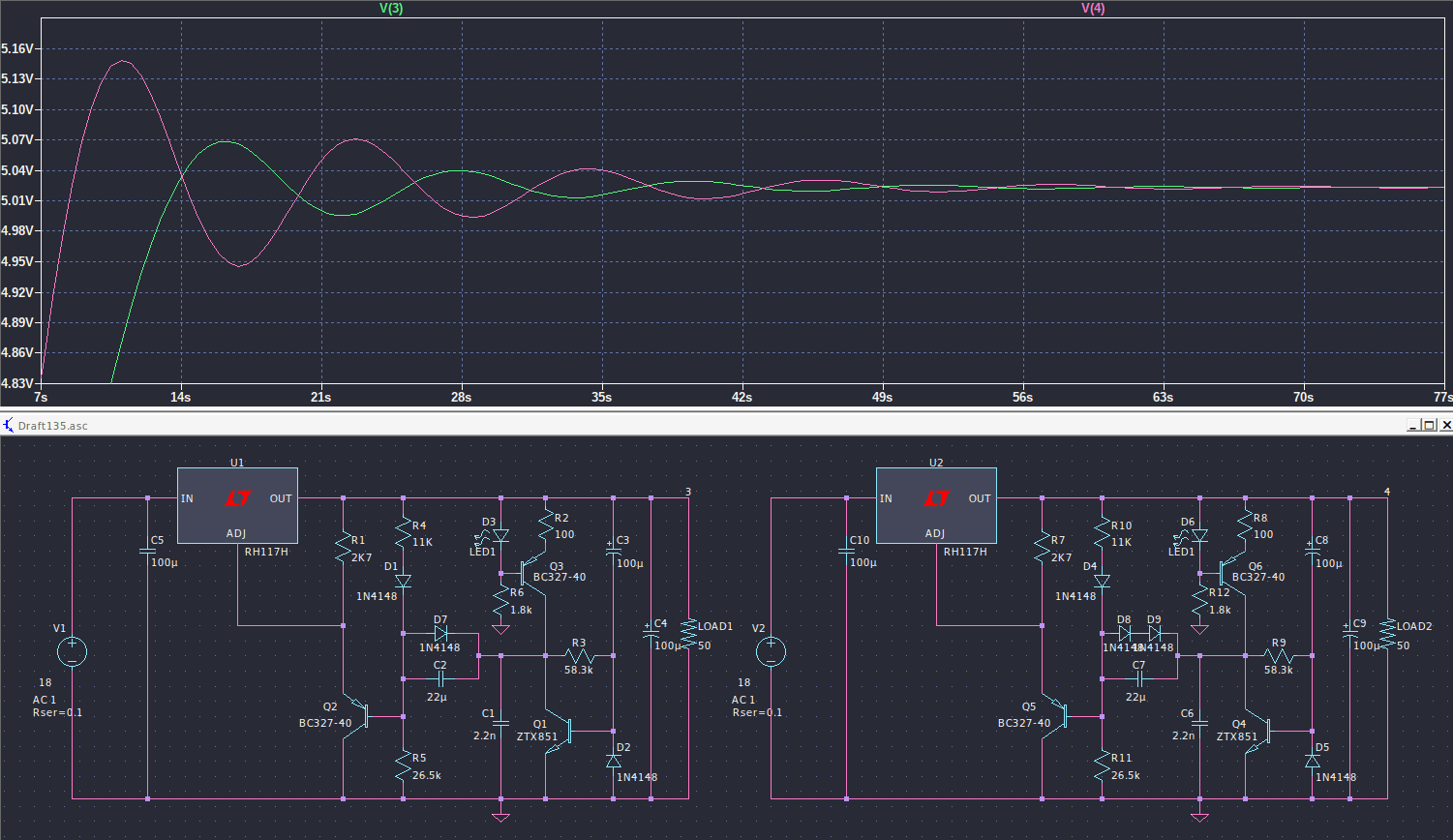Select the U1 RH117H regulator block
Viewport: 1453px width, 840px height.
[x=237, y=505]
